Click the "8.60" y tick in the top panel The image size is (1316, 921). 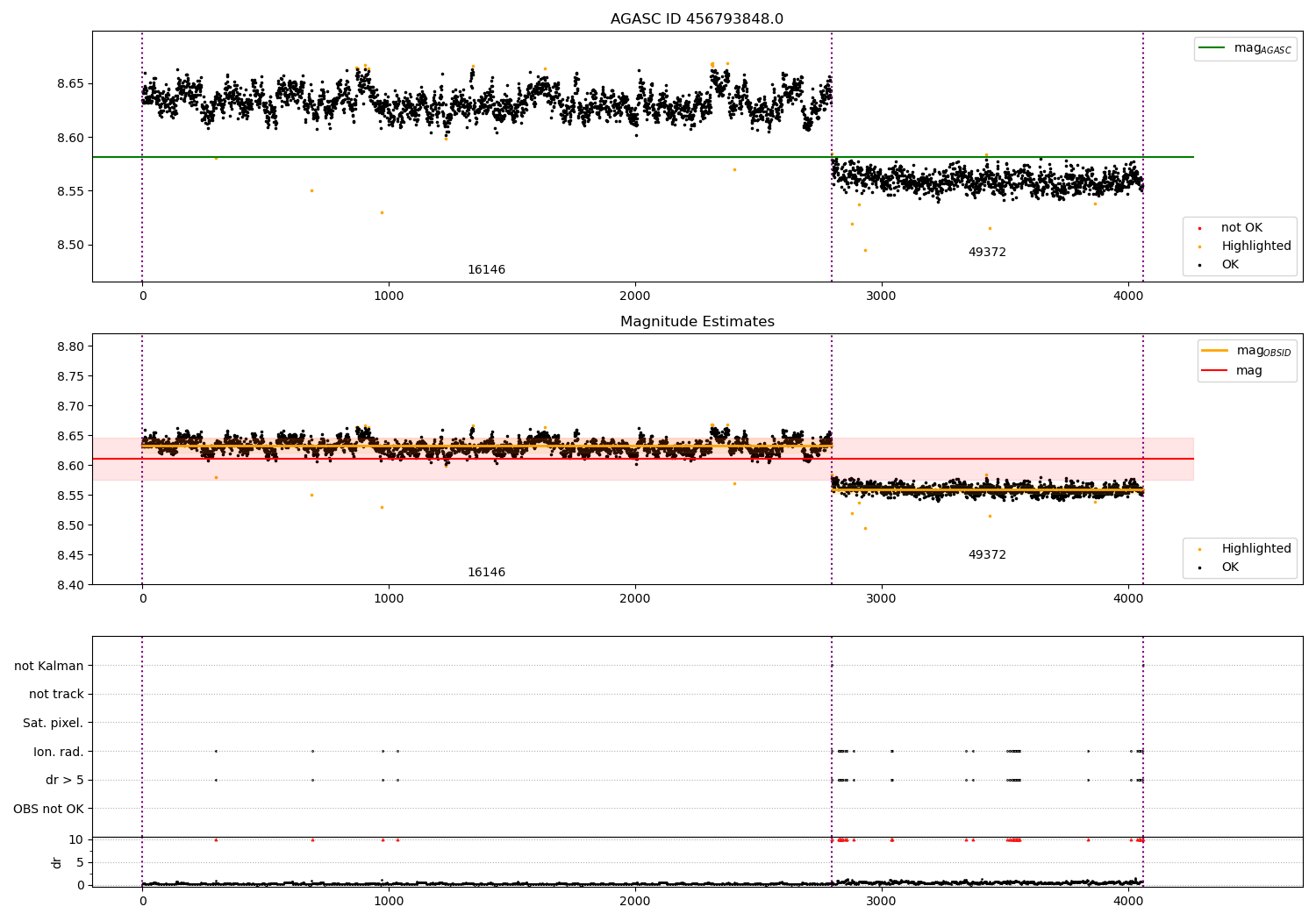point(71,138)
